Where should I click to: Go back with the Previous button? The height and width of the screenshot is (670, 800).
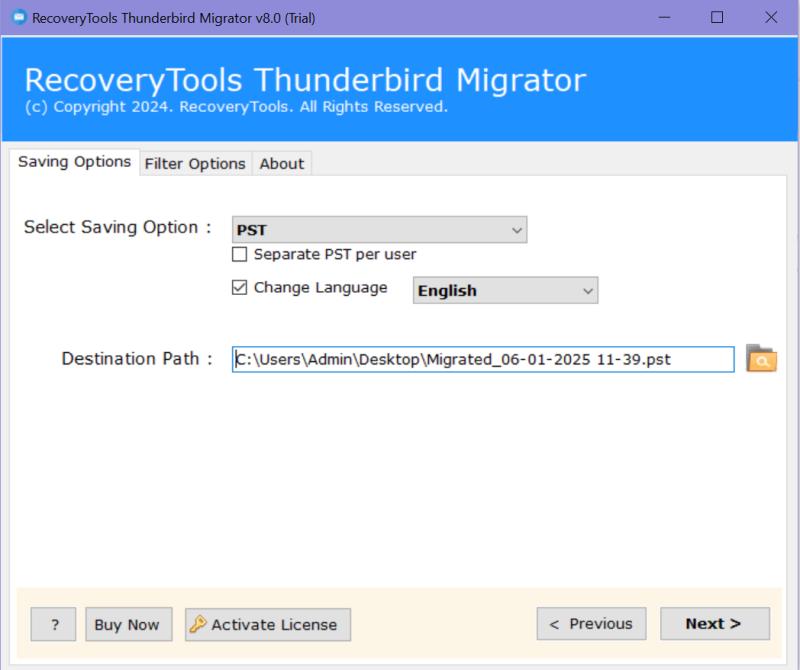click(591, 624)
